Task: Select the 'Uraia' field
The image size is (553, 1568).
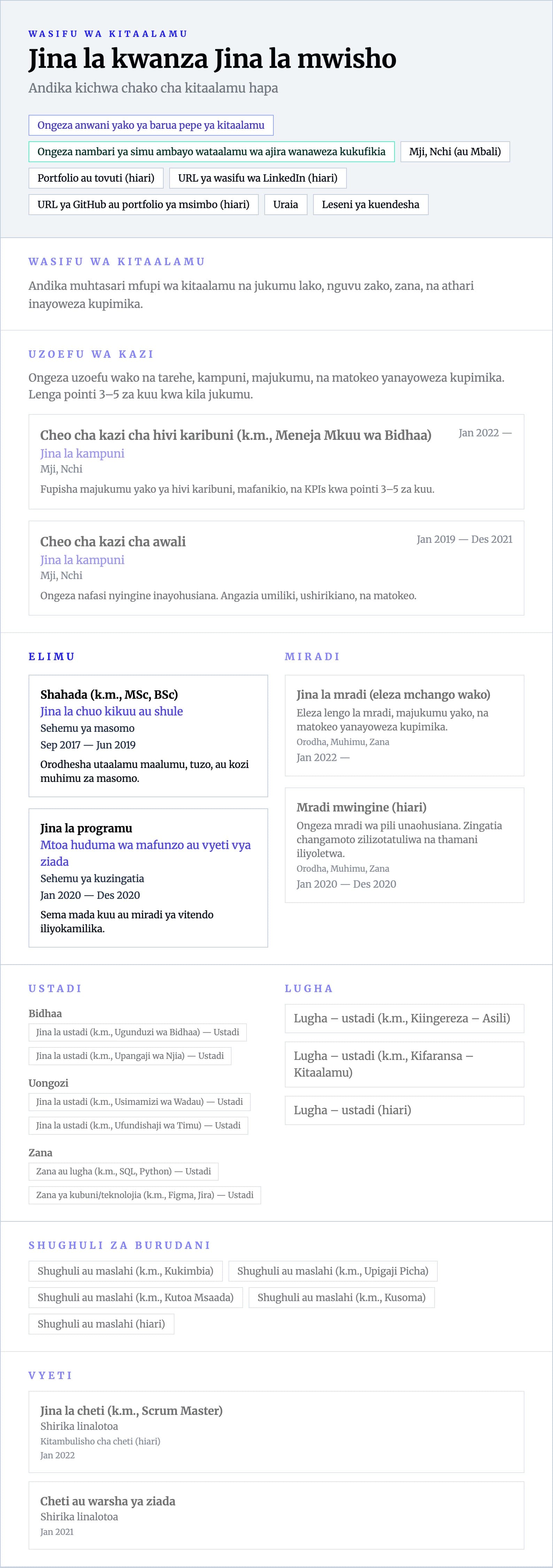Action: coord(285,205)
